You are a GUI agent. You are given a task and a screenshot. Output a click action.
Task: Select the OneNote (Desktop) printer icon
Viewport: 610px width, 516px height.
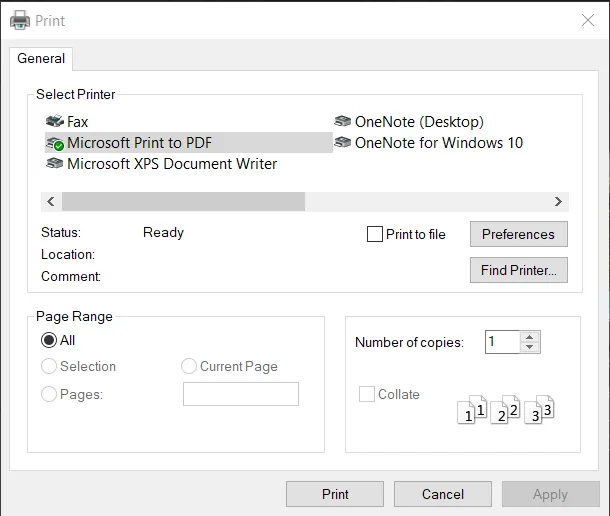pyautogui.click(x=343, y=122)
